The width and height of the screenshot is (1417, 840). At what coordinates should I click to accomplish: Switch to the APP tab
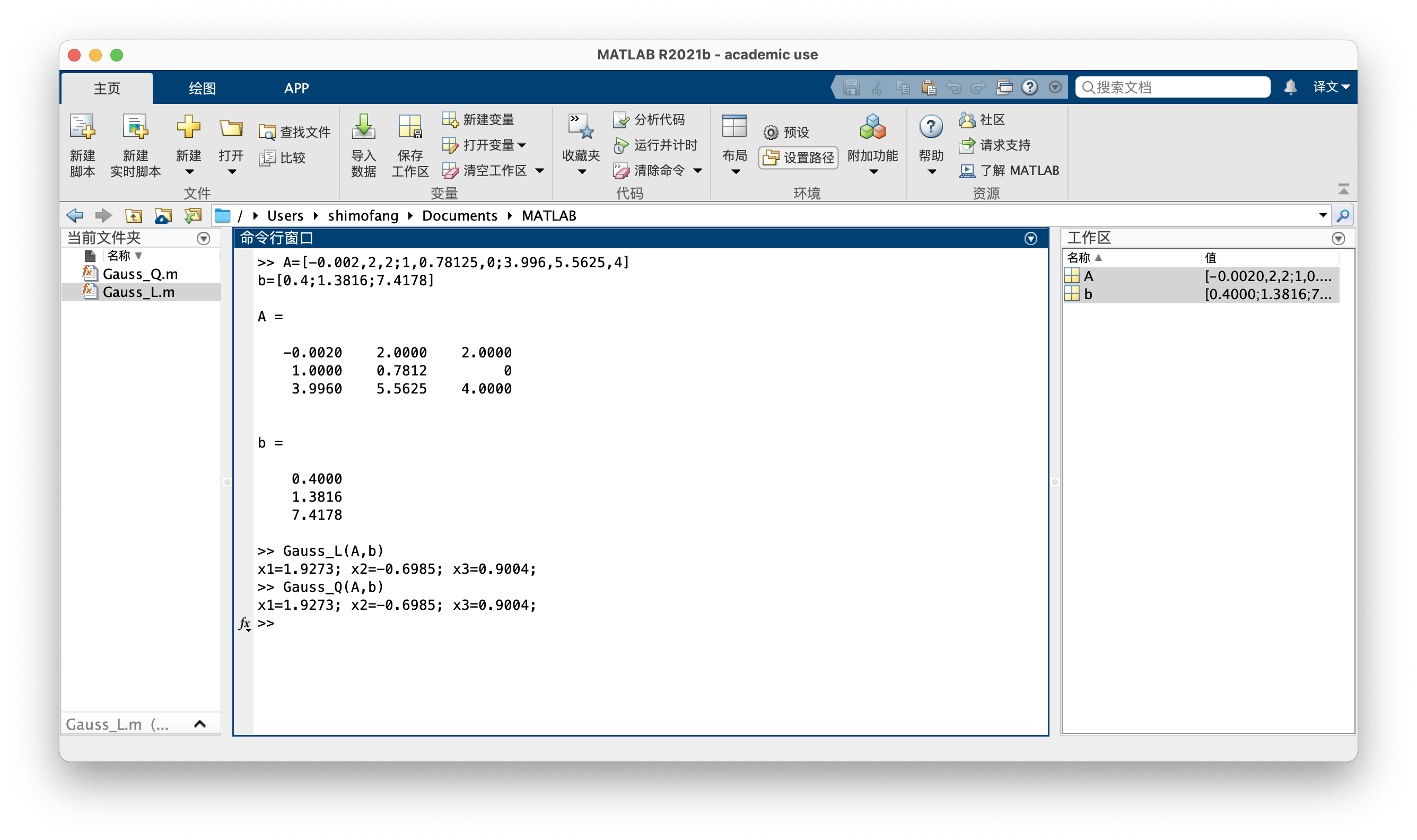[x=296, y=89]
